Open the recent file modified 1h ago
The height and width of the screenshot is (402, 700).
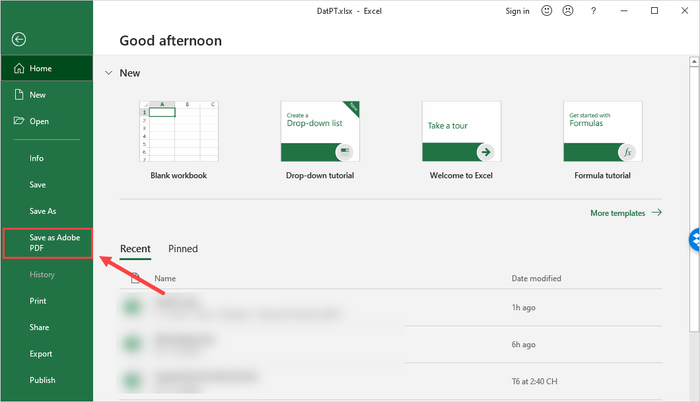pyautogui.click(x=391, y=307)
